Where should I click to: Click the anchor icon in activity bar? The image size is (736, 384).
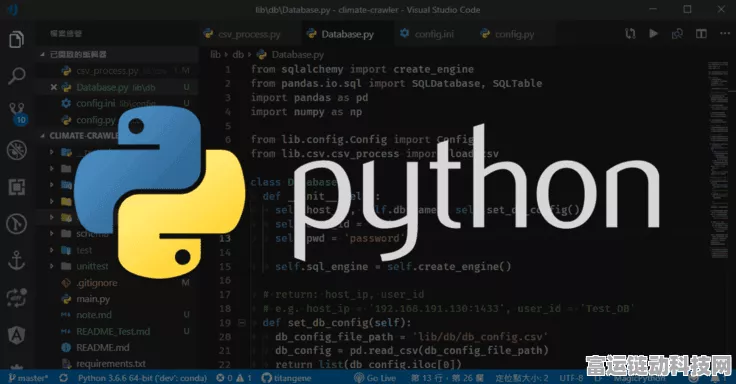(x=16, y=261)
